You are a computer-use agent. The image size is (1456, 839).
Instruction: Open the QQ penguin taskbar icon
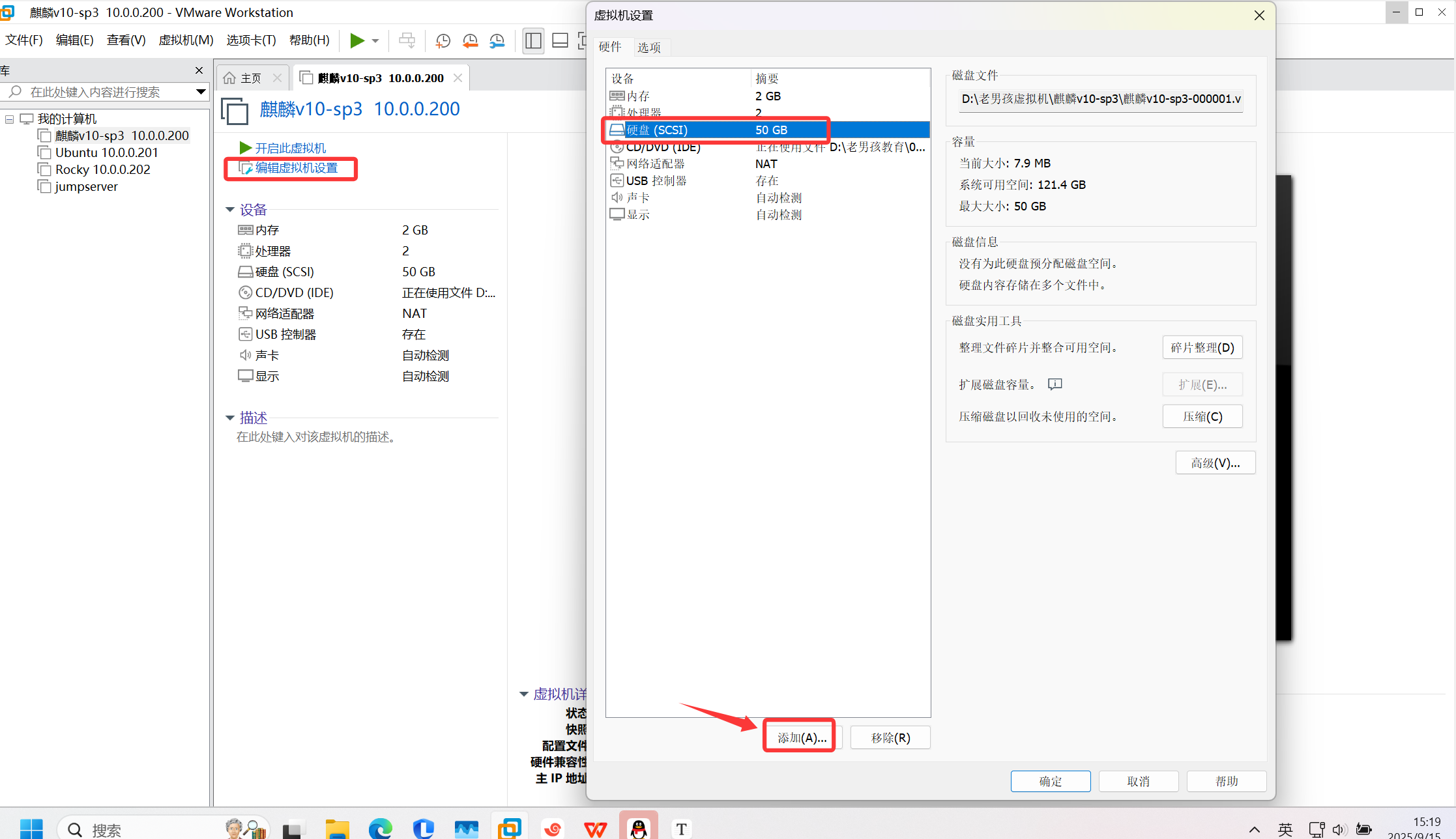(639, 829)
